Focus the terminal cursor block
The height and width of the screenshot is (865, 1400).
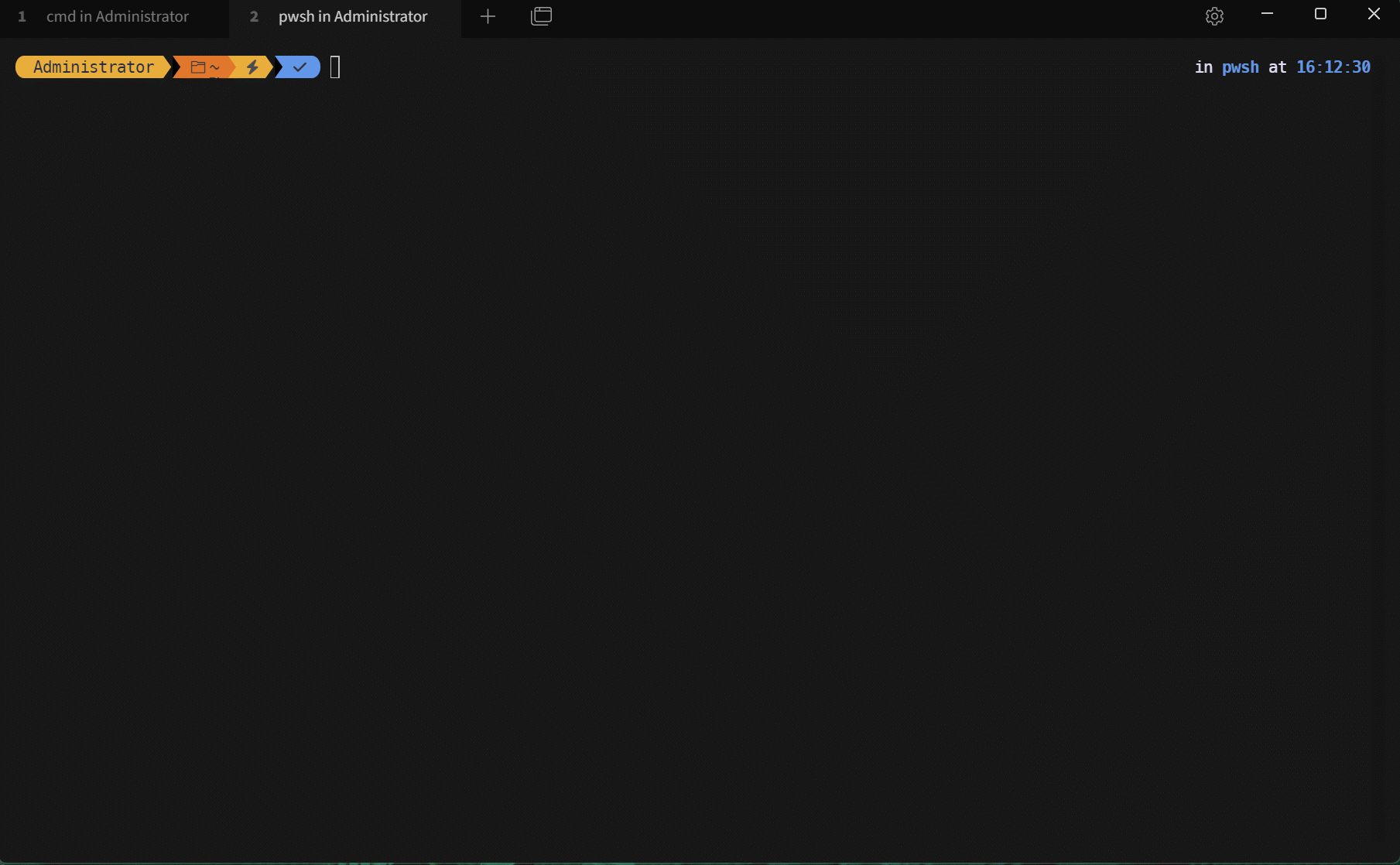pyautogui.click(x=335, y=67)
